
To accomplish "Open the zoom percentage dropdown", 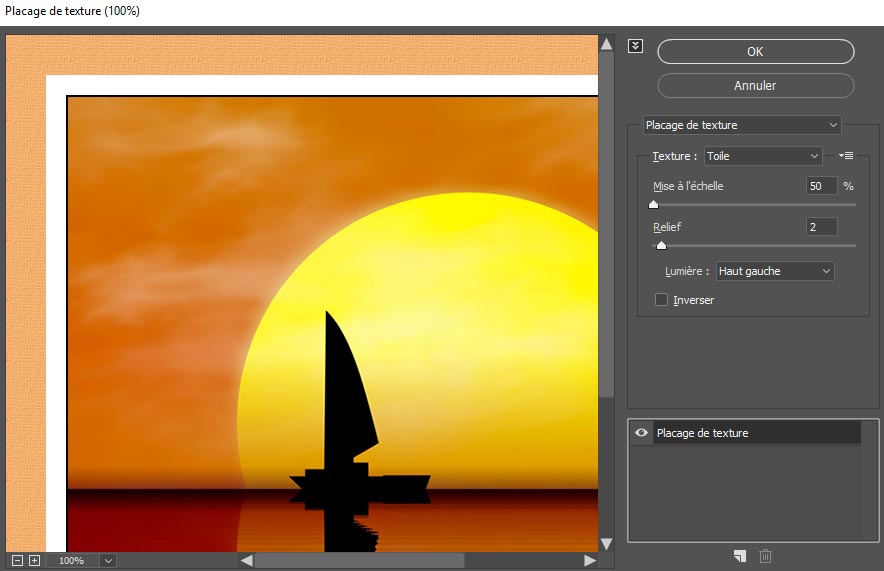I will click(x=108, y=560).
